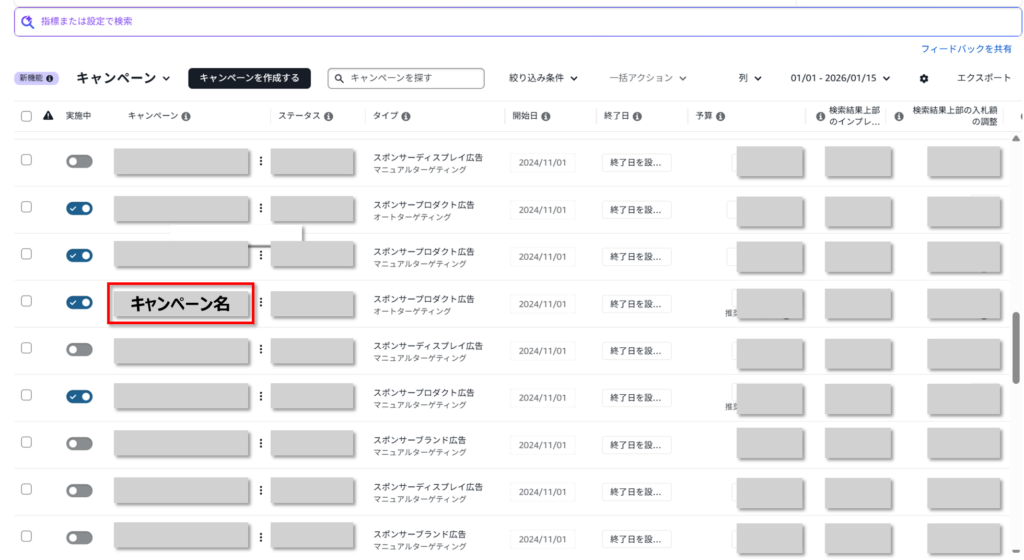Enable 実施中 switch in row directly below キャンペーン名
Screen dimensions: 1024x560
(x=79, y=349)
